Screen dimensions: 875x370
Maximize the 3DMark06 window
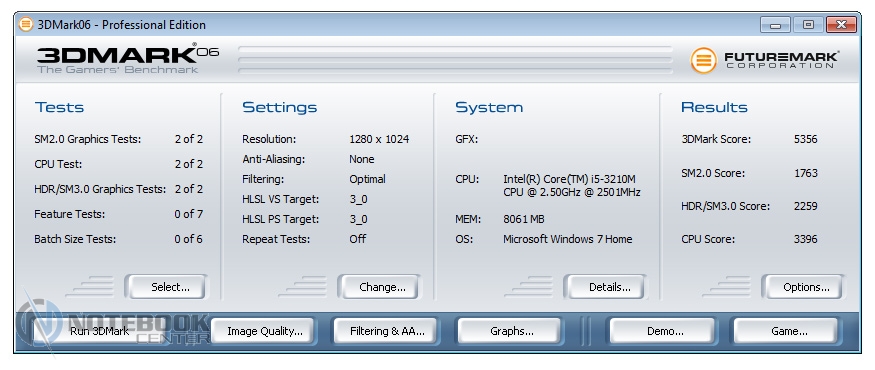tap(807, 25)
